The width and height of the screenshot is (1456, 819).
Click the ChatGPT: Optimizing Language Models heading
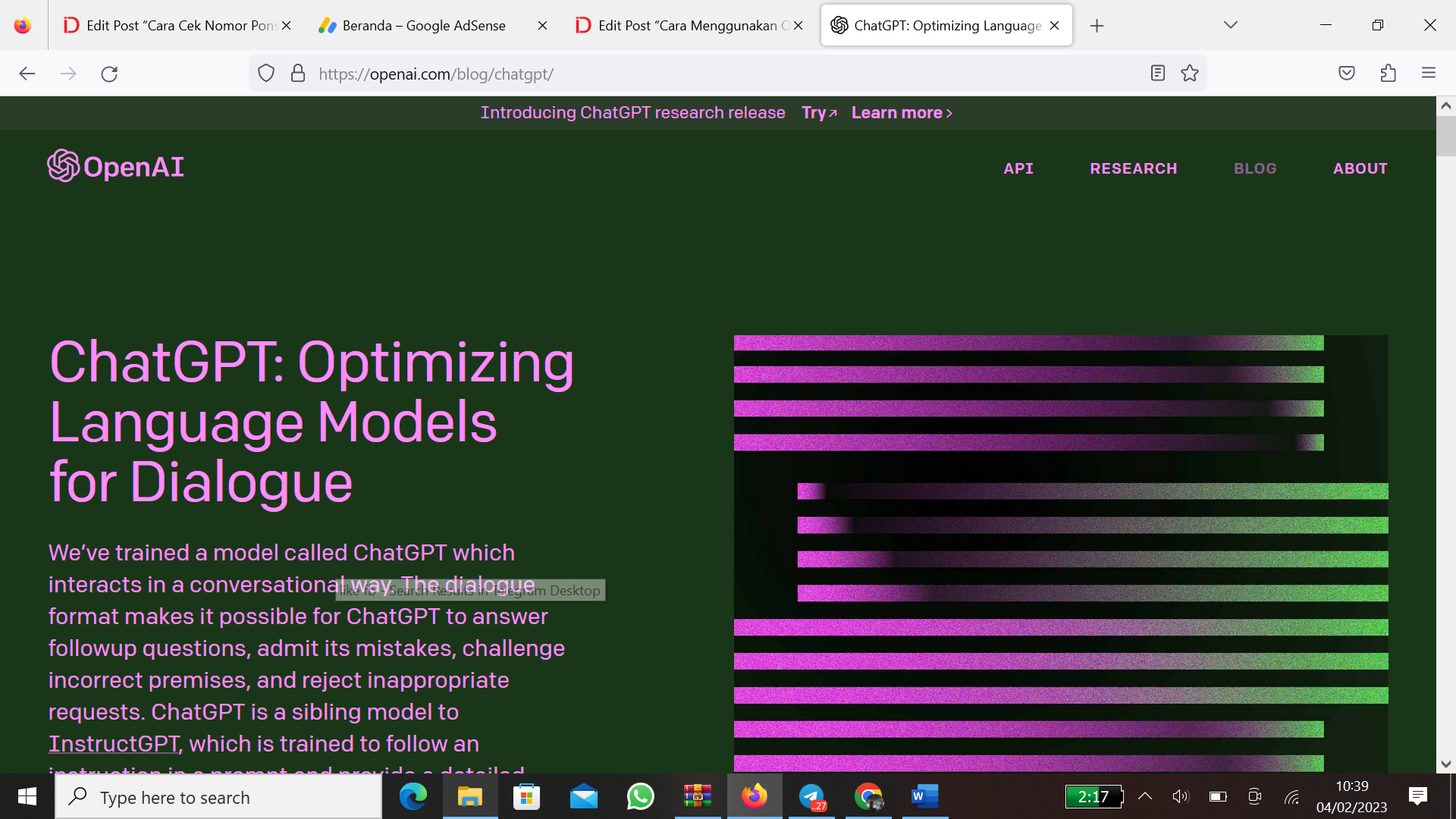coord(312,422)
